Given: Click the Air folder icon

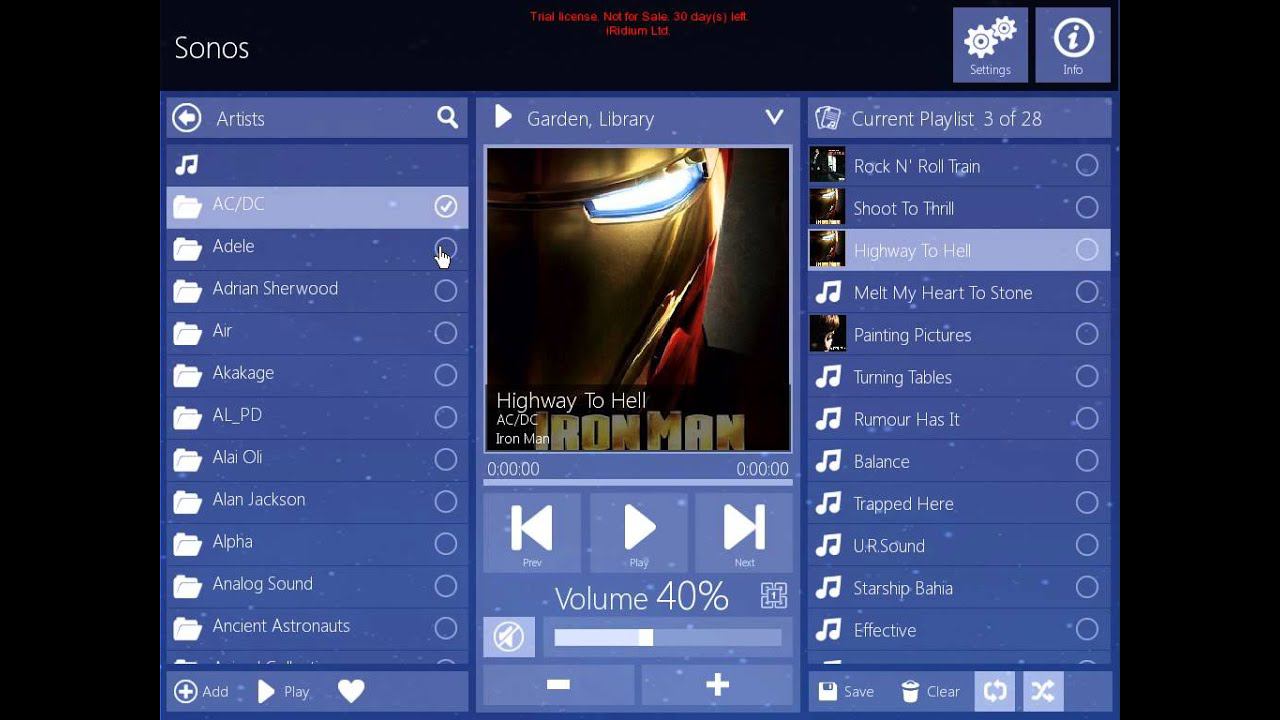Looking at the screenshot, I should tap(187, 332).
